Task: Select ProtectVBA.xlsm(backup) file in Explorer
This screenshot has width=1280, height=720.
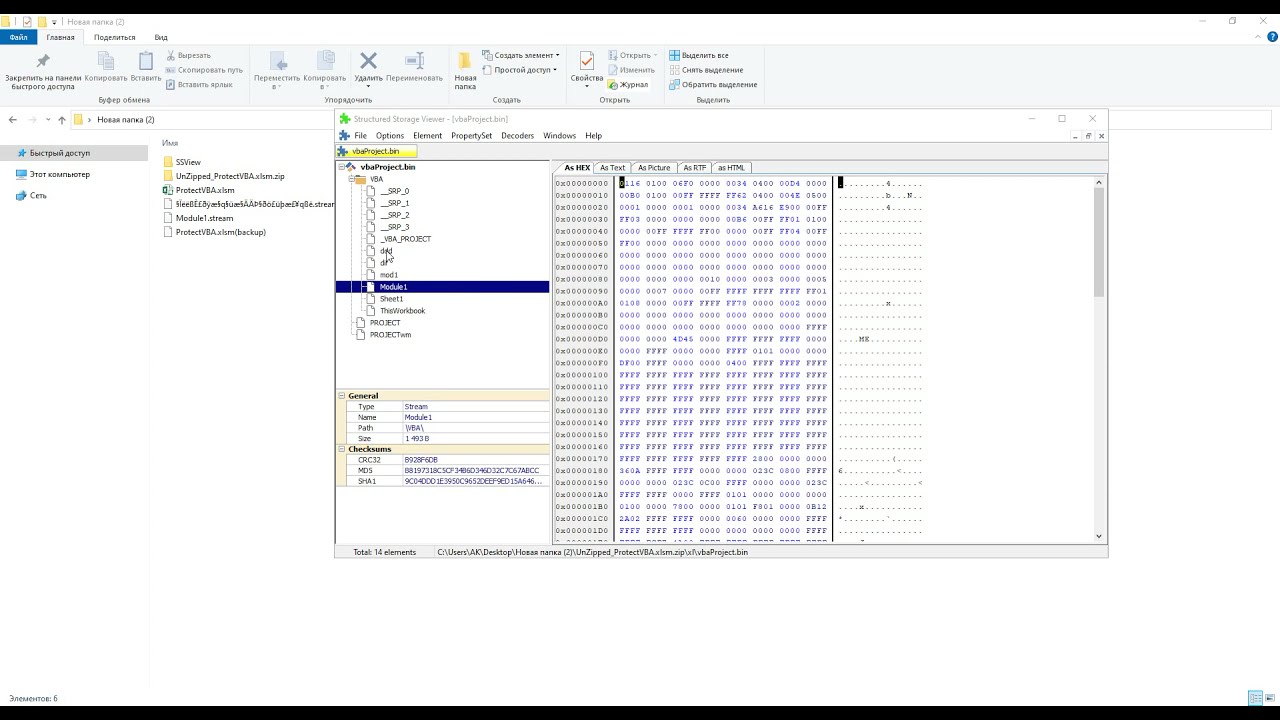Action: tap(220, 232)
